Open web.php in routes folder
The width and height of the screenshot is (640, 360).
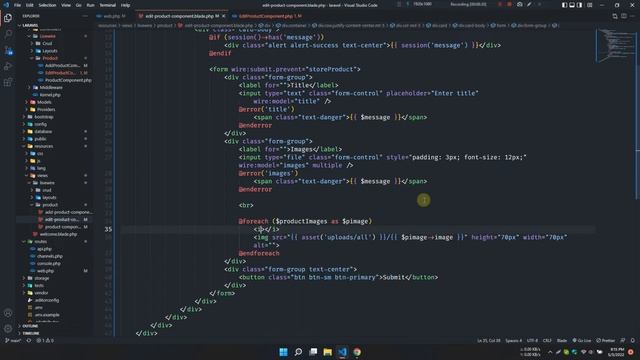point(45,271)
